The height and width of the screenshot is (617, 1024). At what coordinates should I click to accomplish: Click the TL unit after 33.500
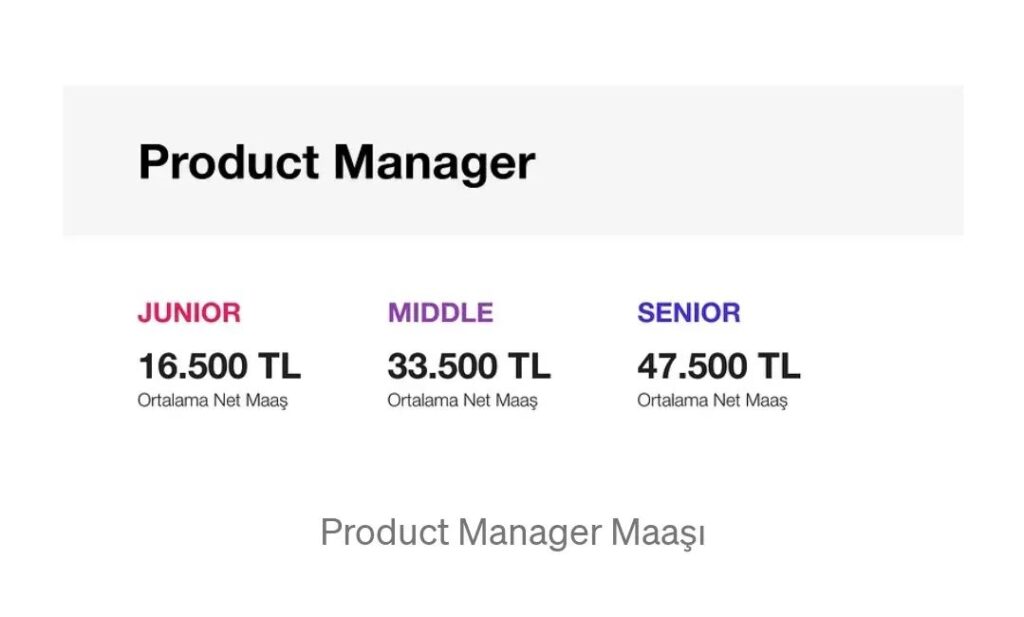pyautogui.click(x=528, y=366)
